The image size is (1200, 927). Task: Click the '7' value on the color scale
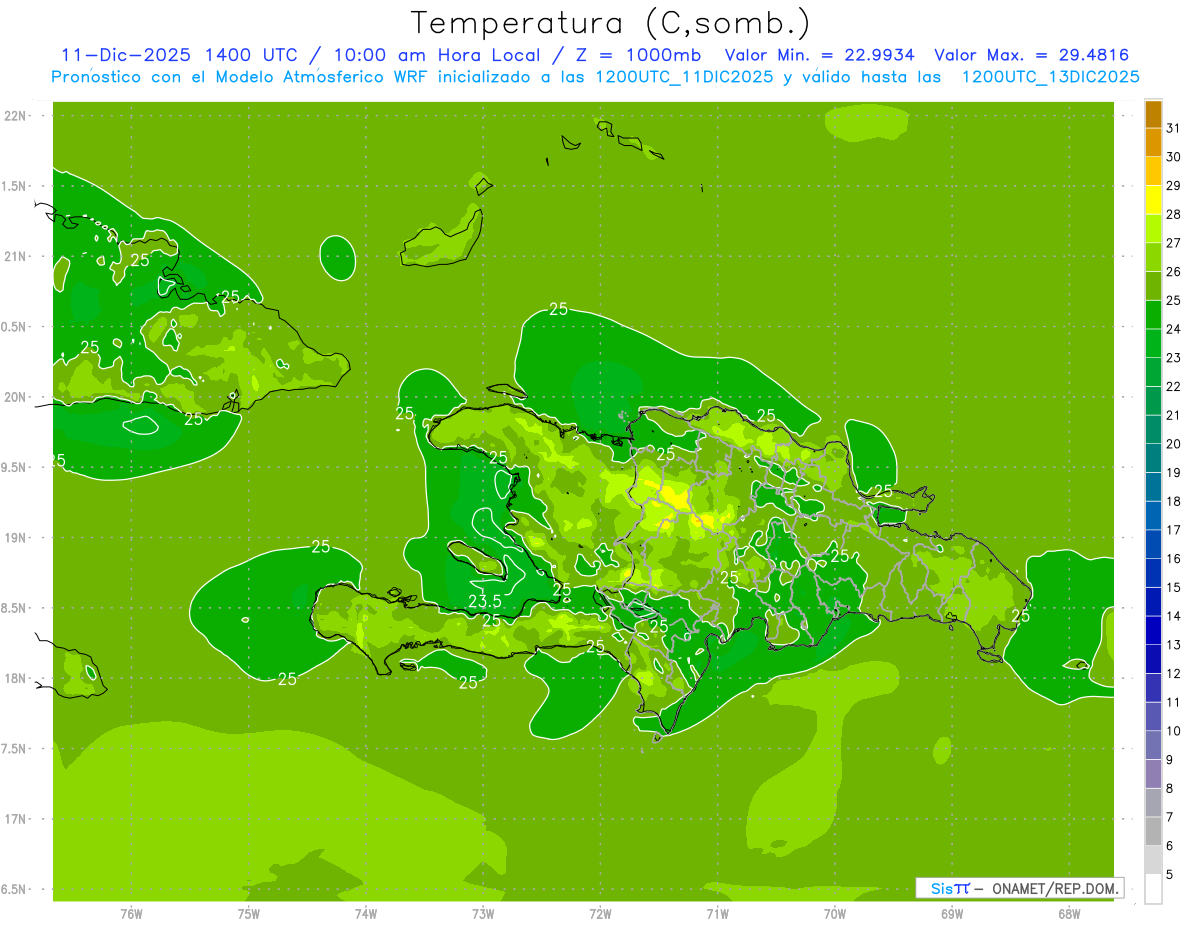click(1170, 817)
